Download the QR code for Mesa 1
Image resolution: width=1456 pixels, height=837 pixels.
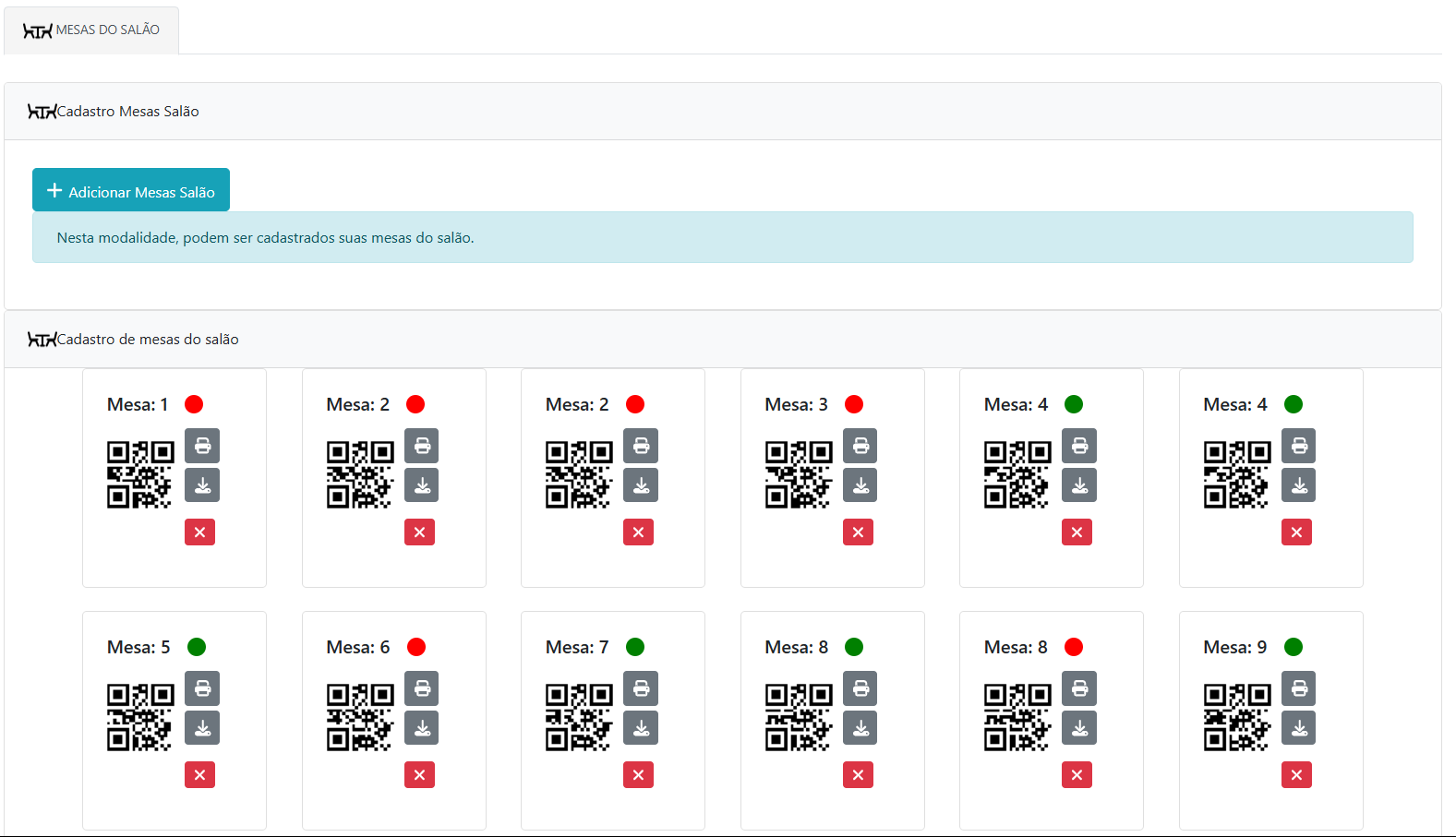tap(202, 485)
